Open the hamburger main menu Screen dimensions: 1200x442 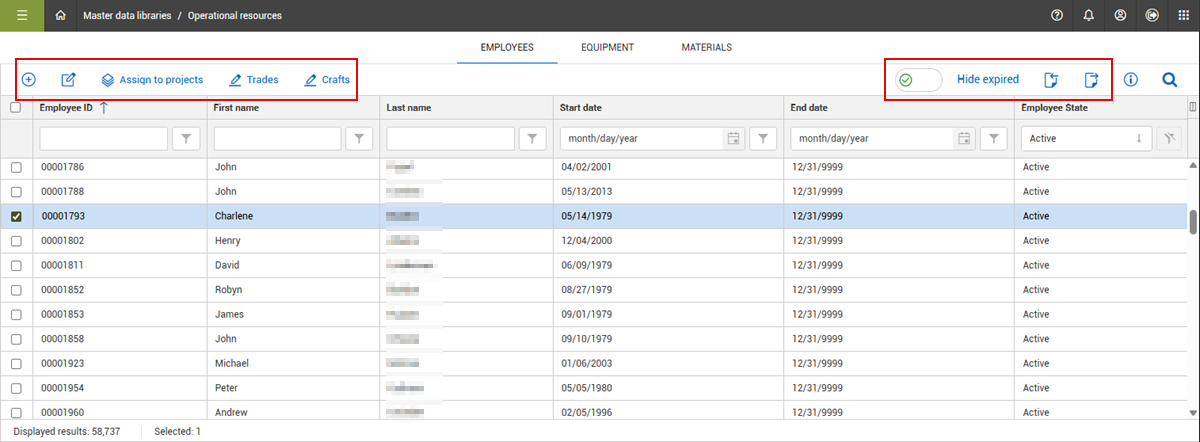coord(22,16)
